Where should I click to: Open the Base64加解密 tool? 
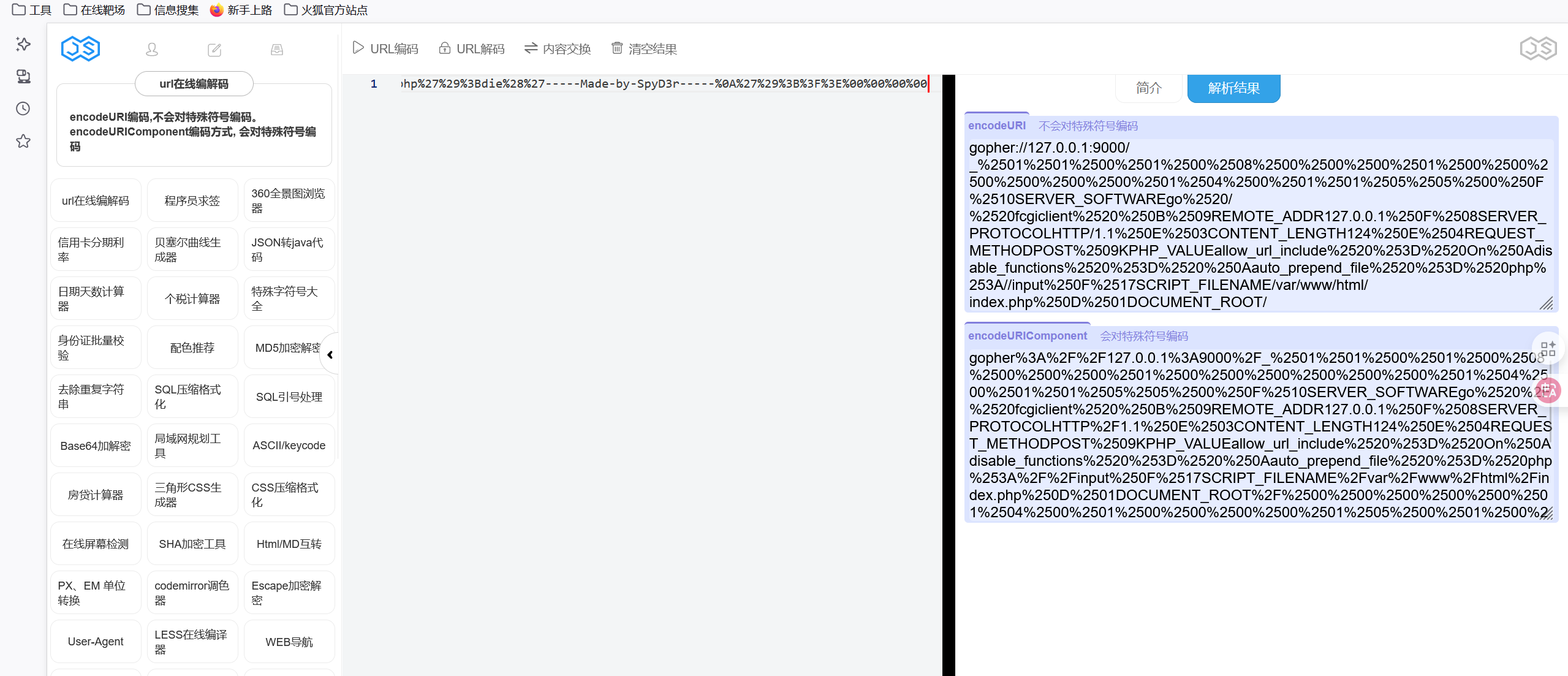point(96,446)
